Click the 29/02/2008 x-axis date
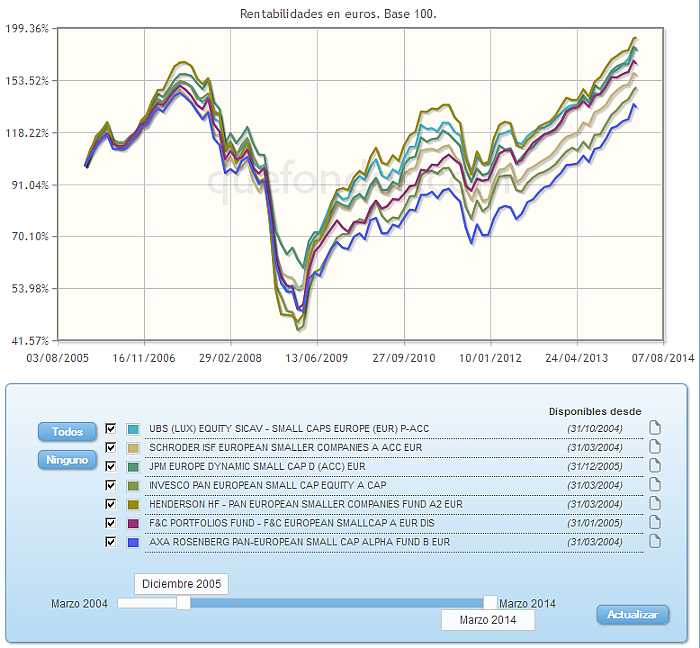700x648 pixels. pos(230,358)
